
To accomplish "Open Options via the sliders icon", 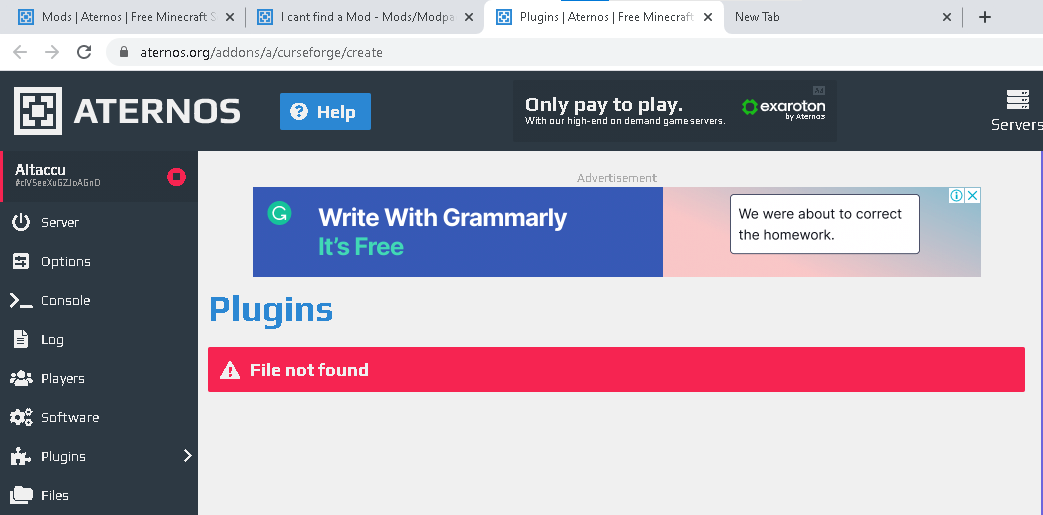I will [21, 261].
